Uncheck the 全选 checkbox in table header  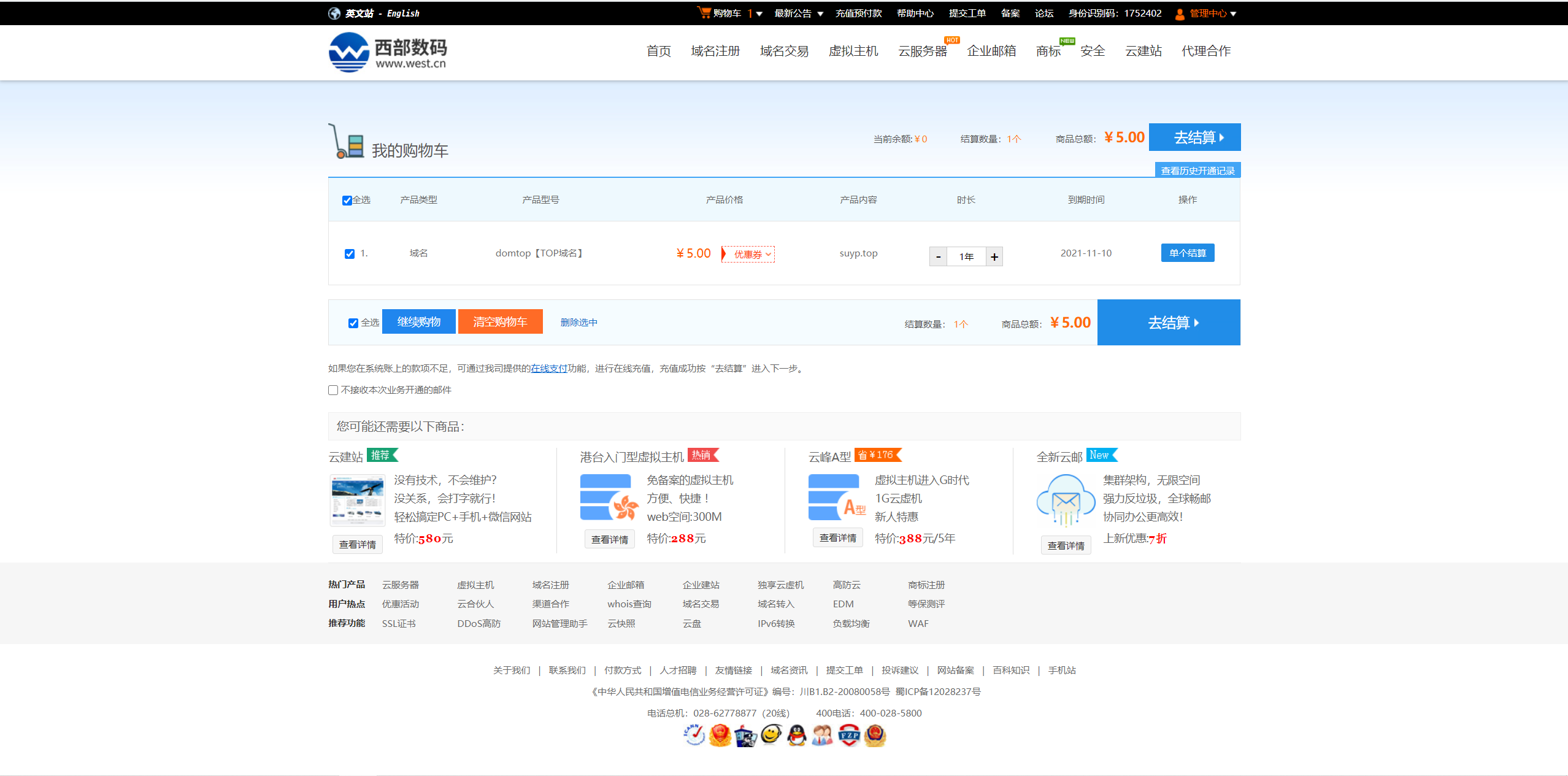(347, 201)
